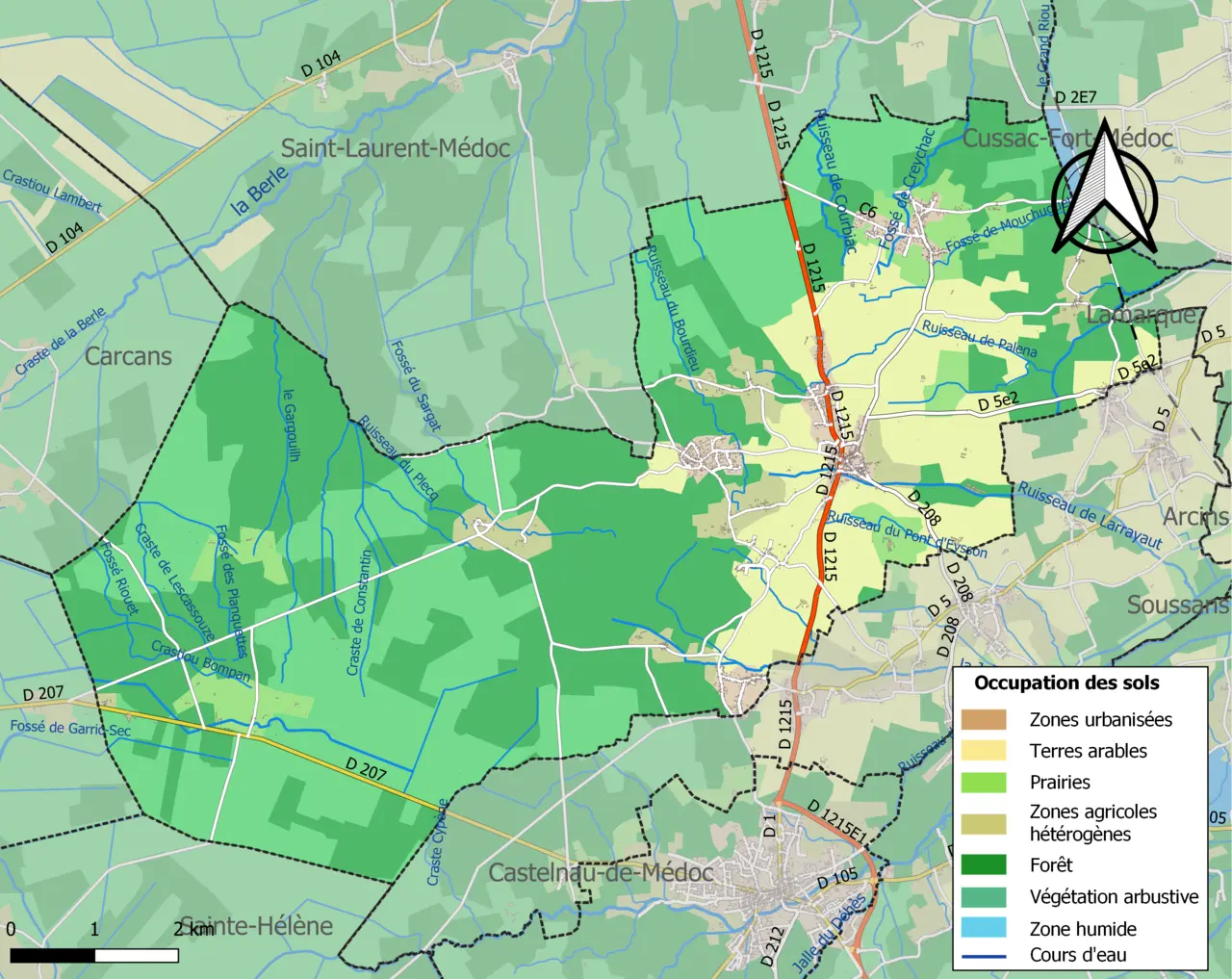
Task: Click the 'D 212' road label
Action: pos(773,946)
